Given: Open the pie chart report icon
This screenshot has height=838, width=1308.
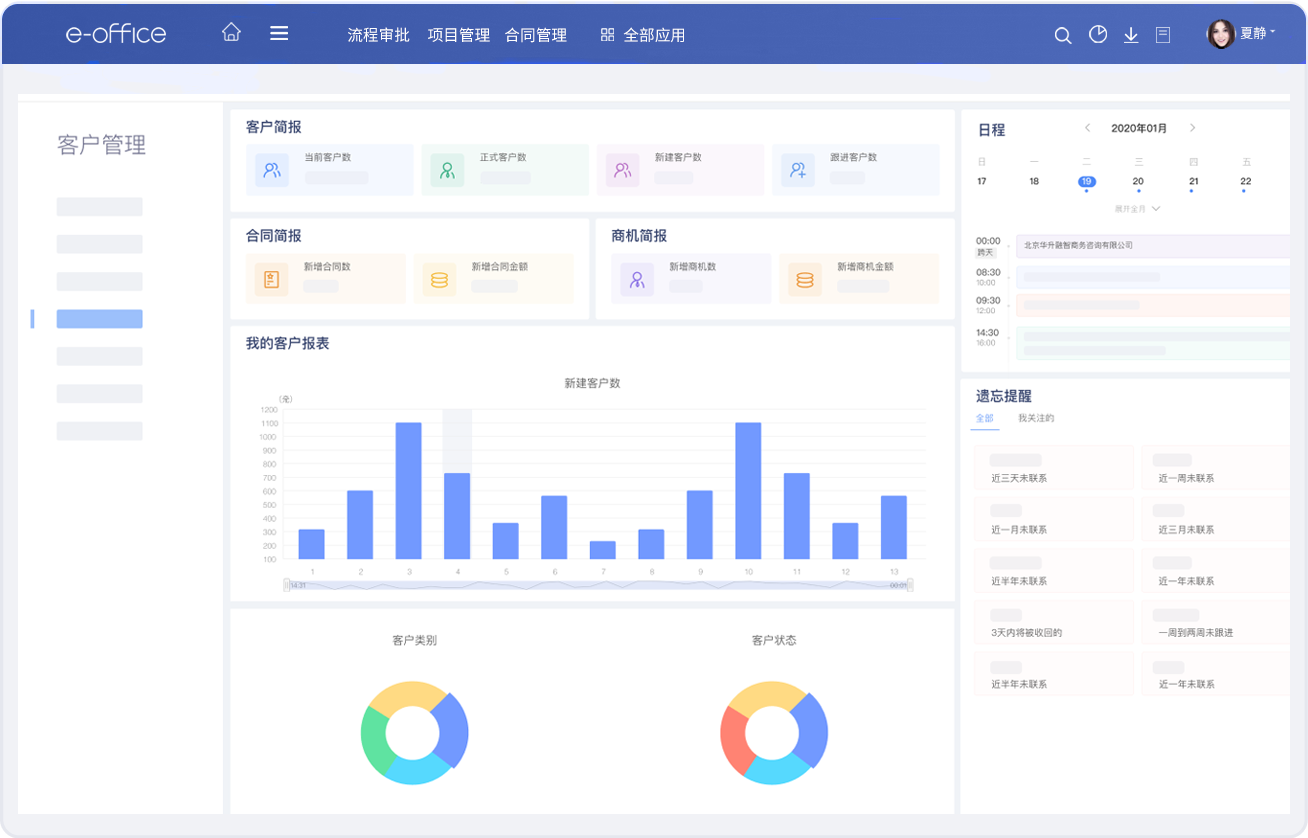Looking at the screenshot, I should pos(1098,35).
